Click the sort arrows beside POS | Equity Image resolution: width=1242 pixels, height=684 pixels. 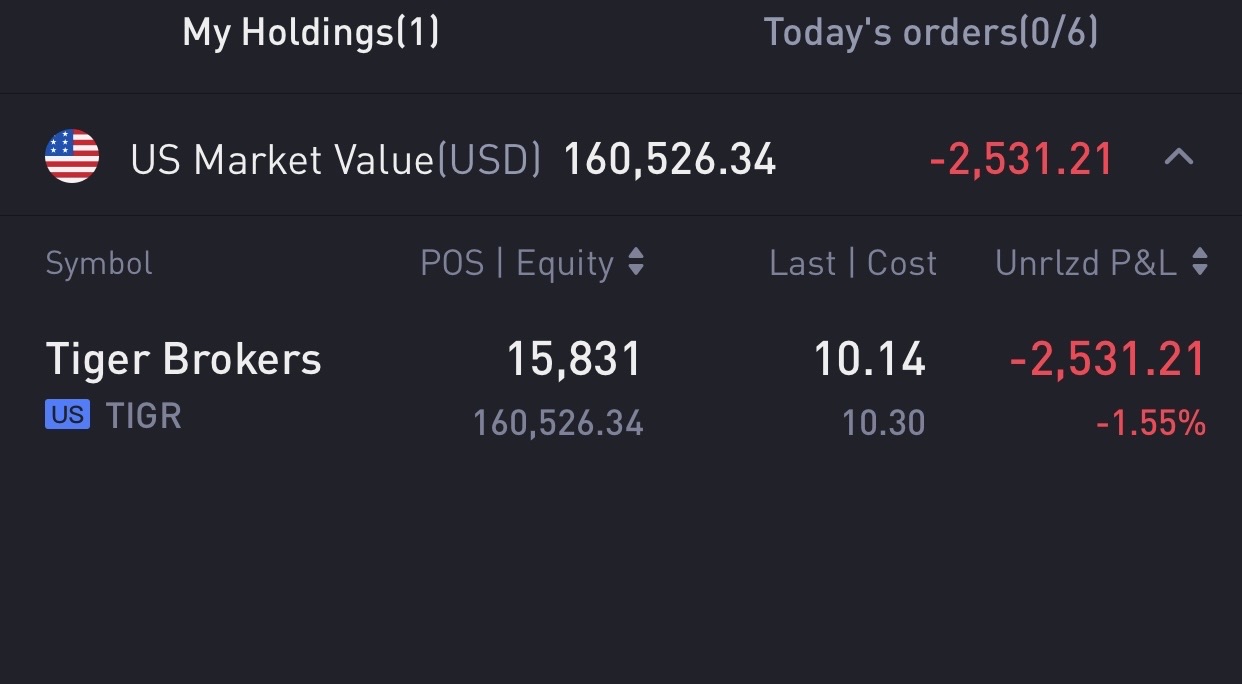coord(636,263)
